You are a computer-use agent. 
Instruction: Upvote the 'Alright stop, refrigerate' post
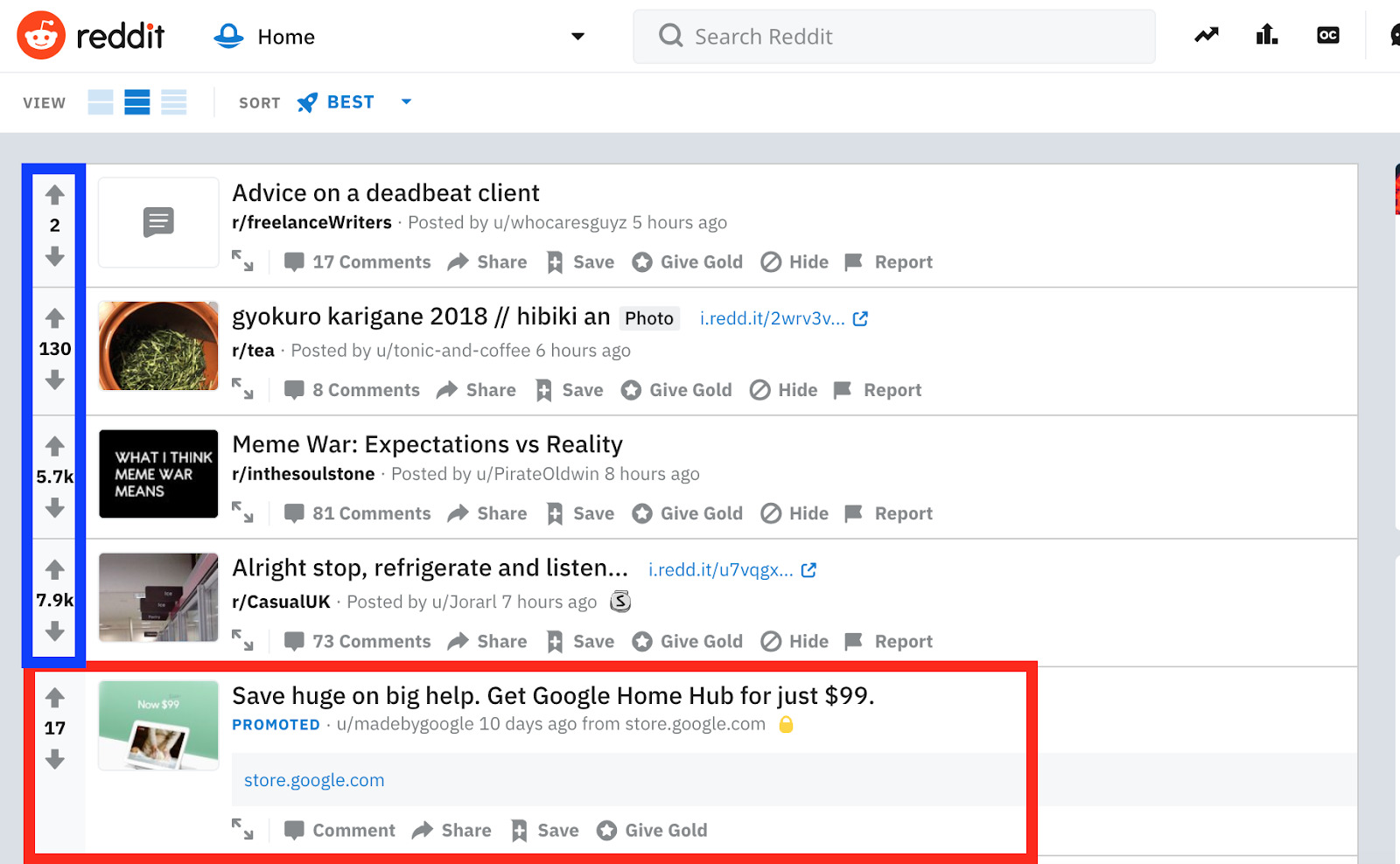pos(55,569)
